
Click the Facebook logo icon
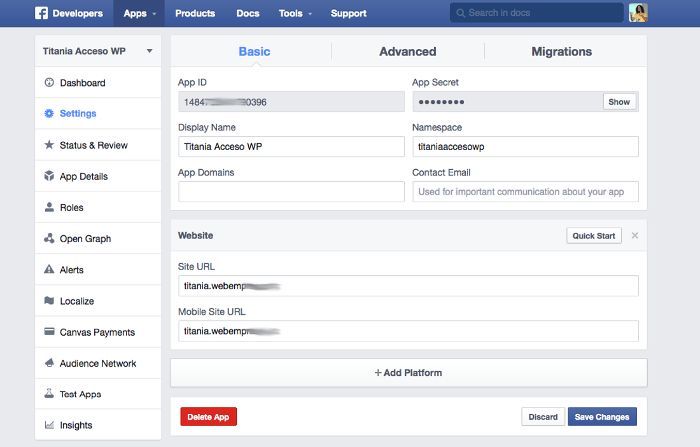coord(41,13)
